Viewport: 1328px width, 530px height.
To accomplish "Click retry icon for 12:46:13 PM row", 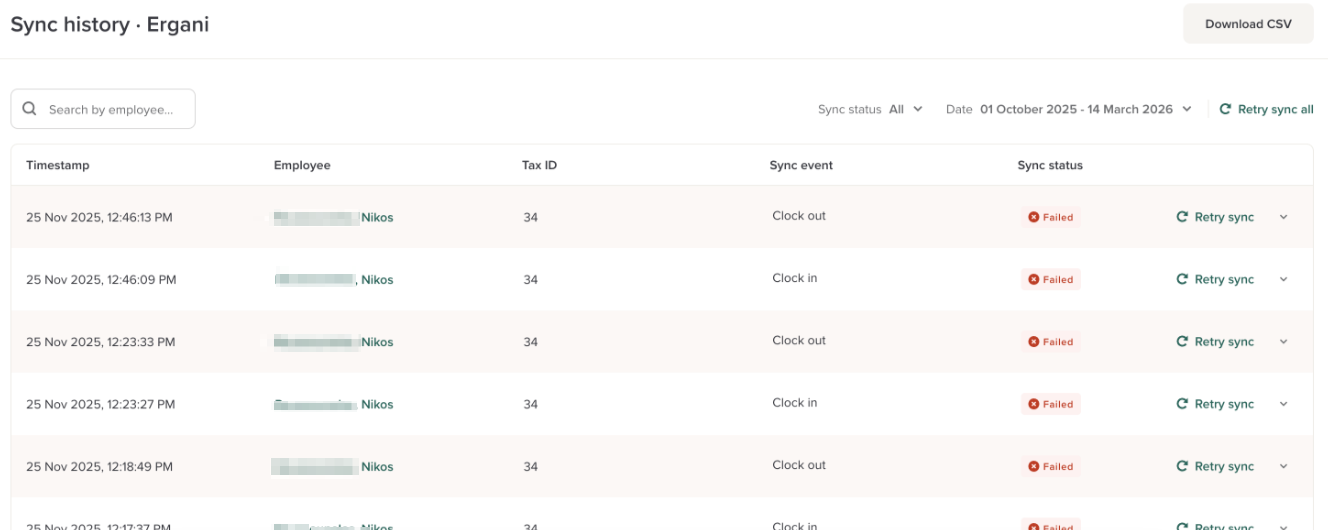I will point(1182,217).
